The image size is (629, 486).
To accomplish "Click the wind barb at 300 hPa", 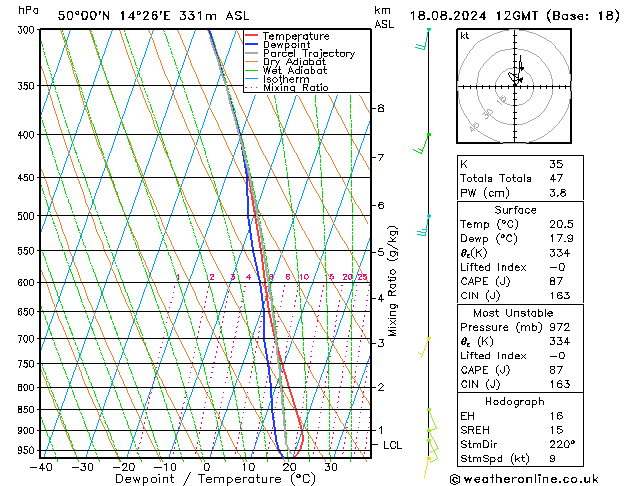I will pos(424,40).
